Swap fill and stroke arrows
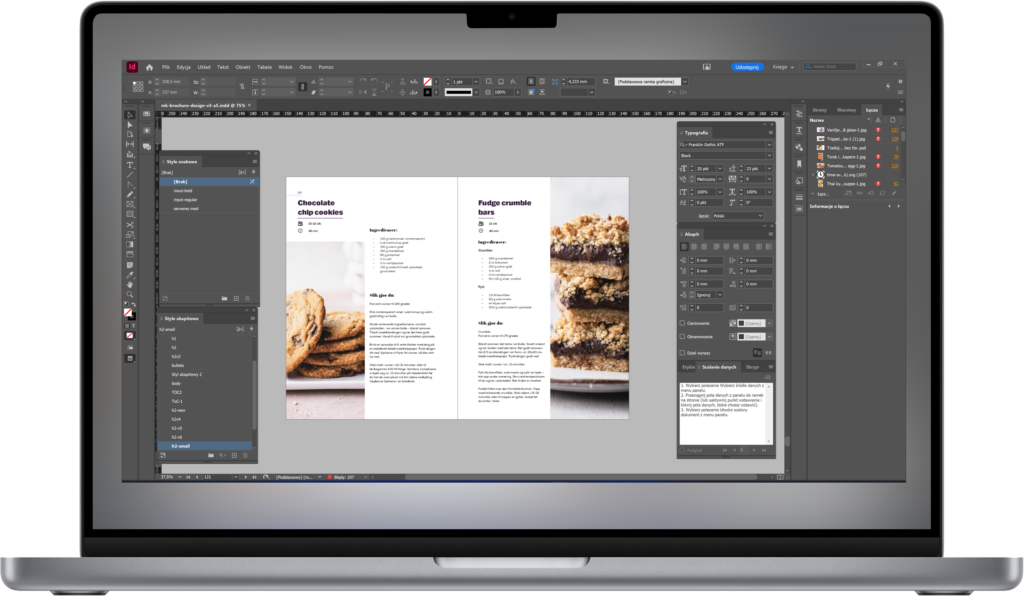This screenshot has height=596, width=1024. coord(133,306)
